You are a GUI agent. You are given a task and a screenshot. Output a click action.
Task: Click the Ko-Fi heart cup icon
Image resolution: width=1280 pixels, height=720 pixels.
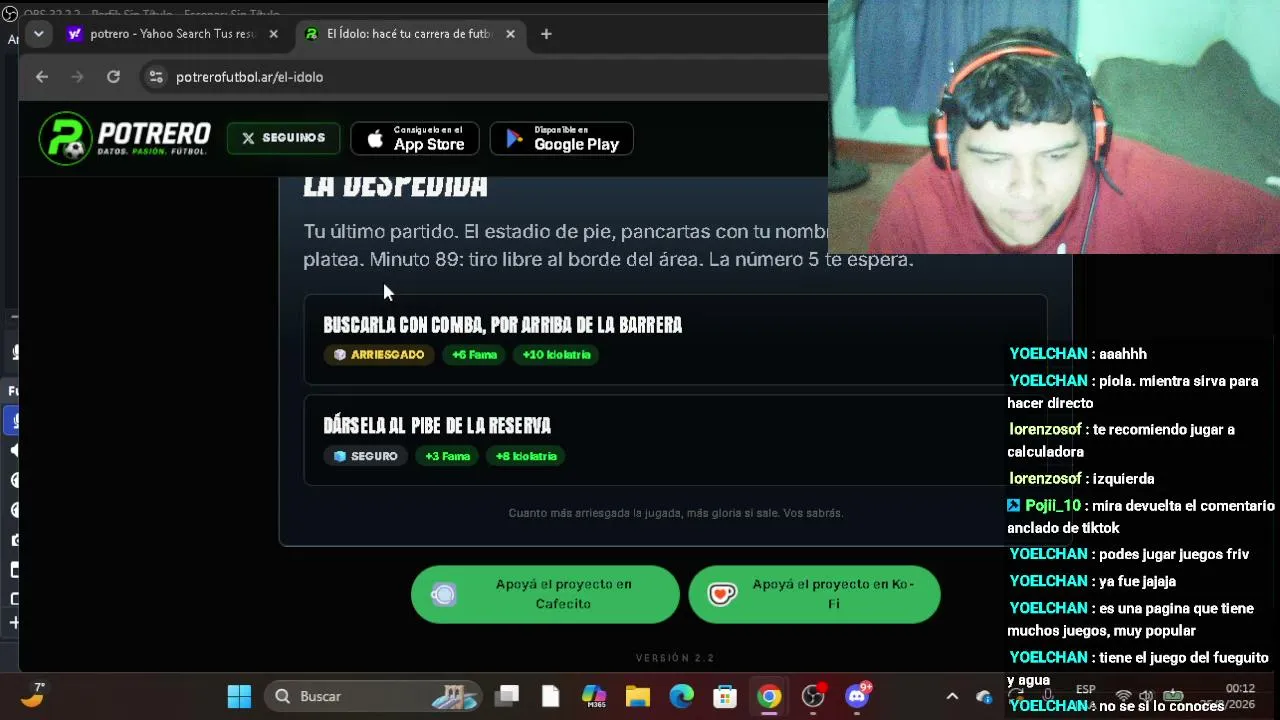pos(722,595)
